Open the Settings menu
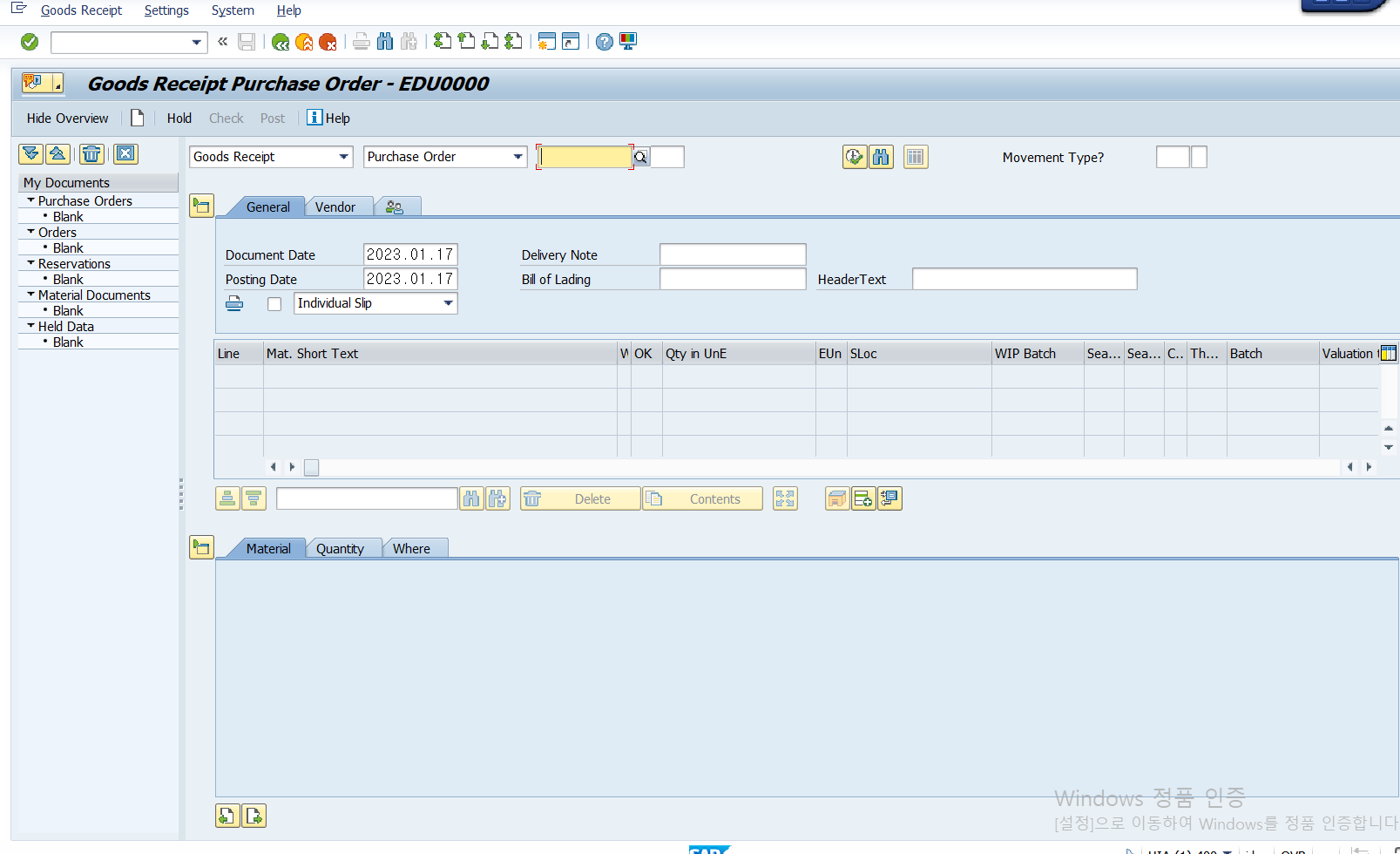The image size is (1400, 854). click(x=166, y=10)
